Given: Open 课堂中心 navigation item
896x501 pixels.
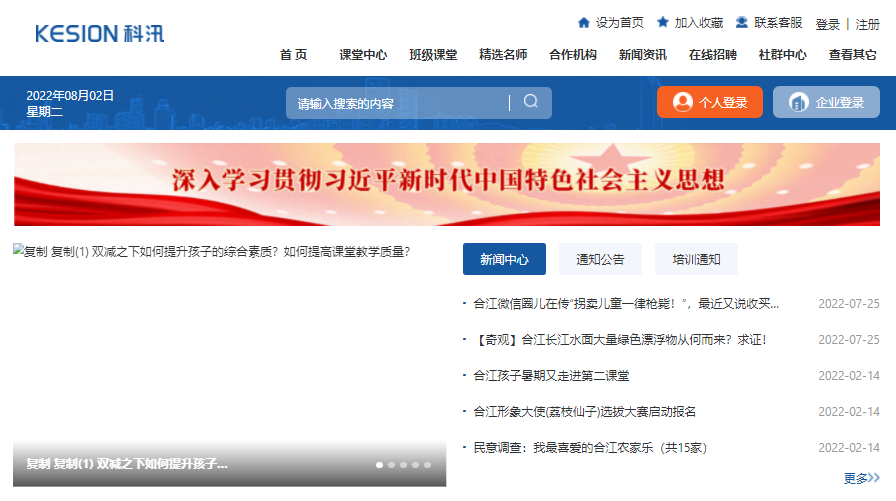Looking at the screenshot, I should point(363,55).
